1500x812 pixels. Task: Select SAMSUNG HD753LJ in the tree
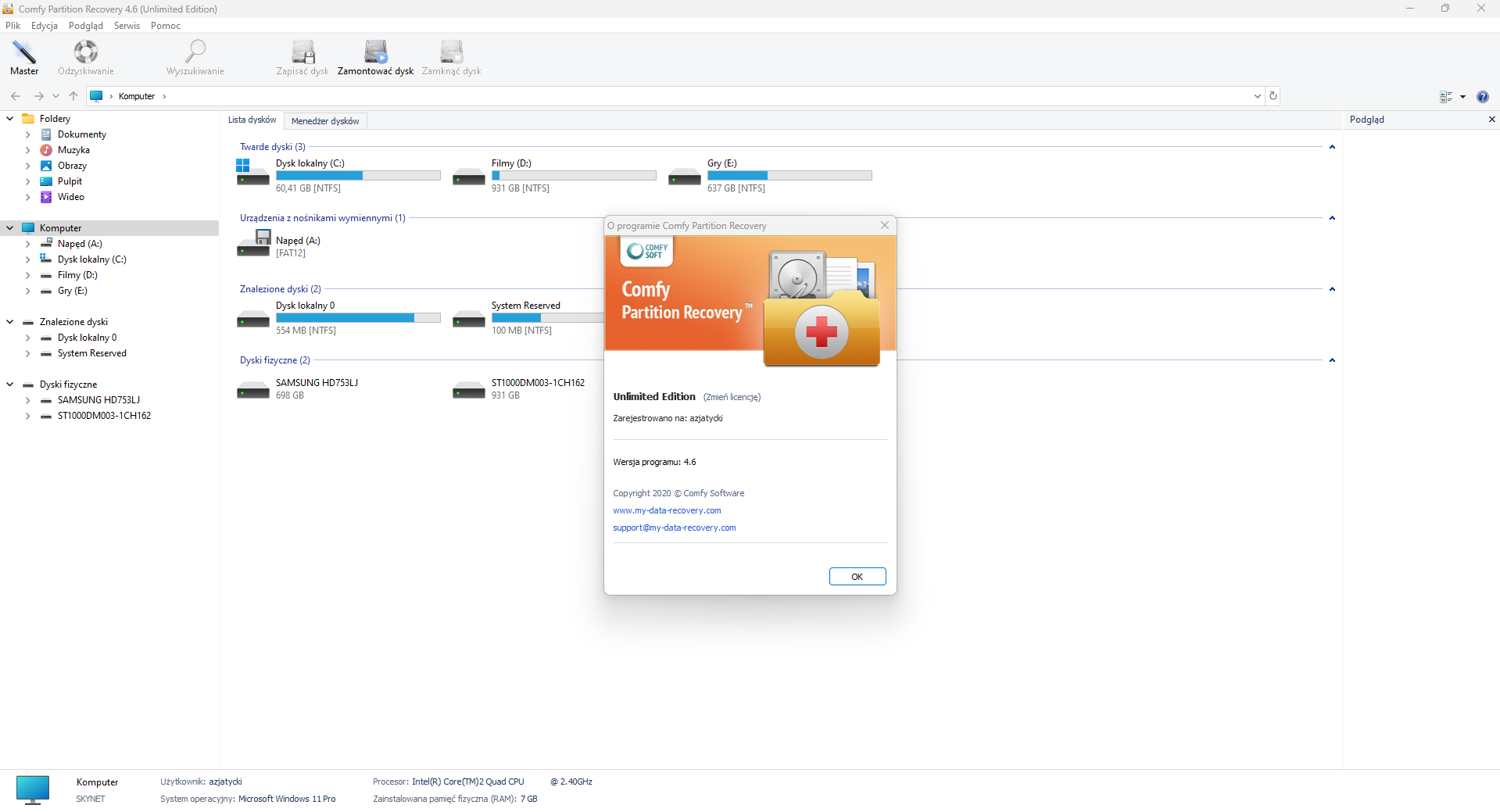[x=98, y=400]
